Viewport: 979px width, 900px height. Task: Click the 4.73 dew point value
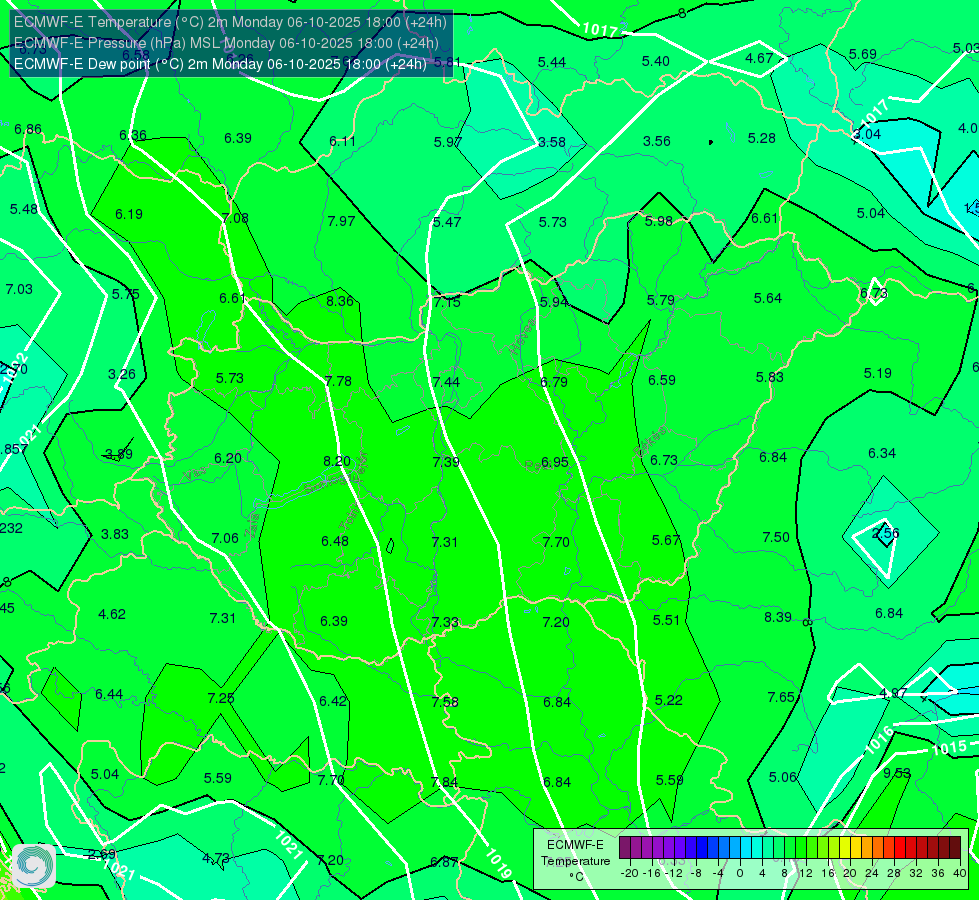pos(216,858)
